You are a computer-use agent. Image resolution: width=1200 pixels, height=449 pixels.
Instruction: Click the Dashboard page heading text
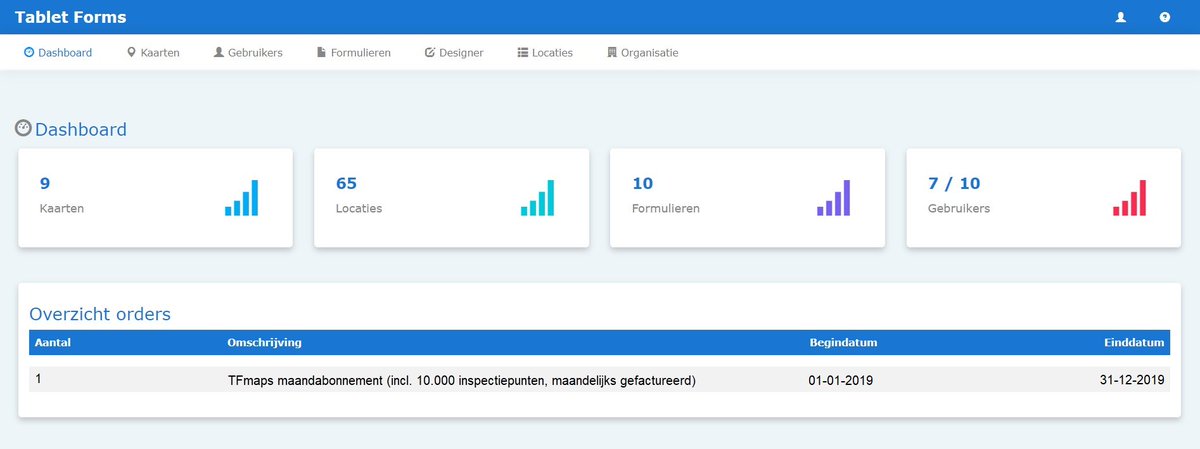click(81, 129)
